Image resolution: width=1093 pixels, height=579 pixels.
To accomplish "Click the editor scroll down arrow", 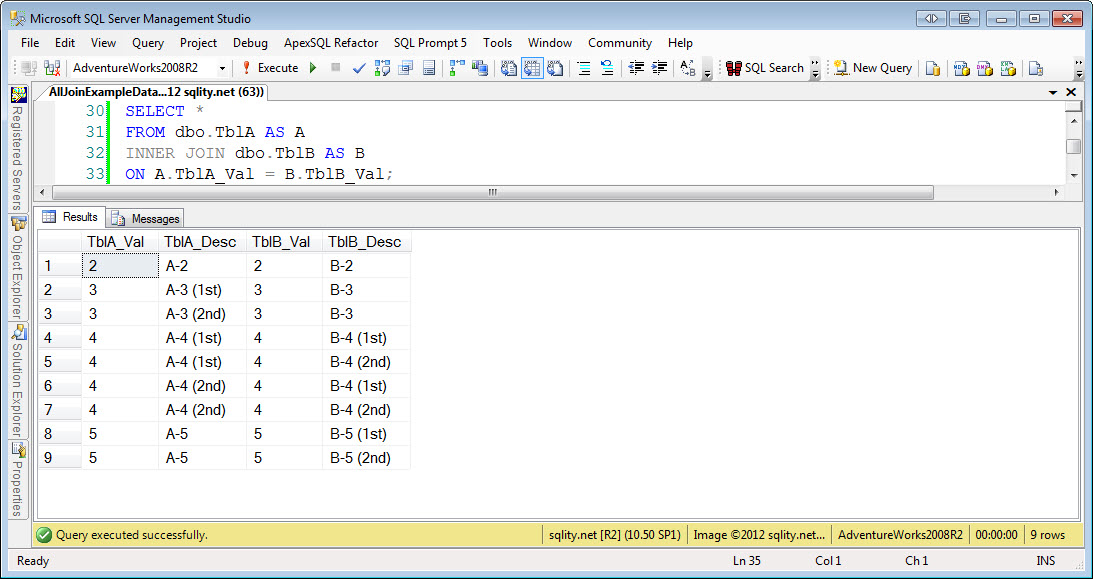I will point(1074,175).
